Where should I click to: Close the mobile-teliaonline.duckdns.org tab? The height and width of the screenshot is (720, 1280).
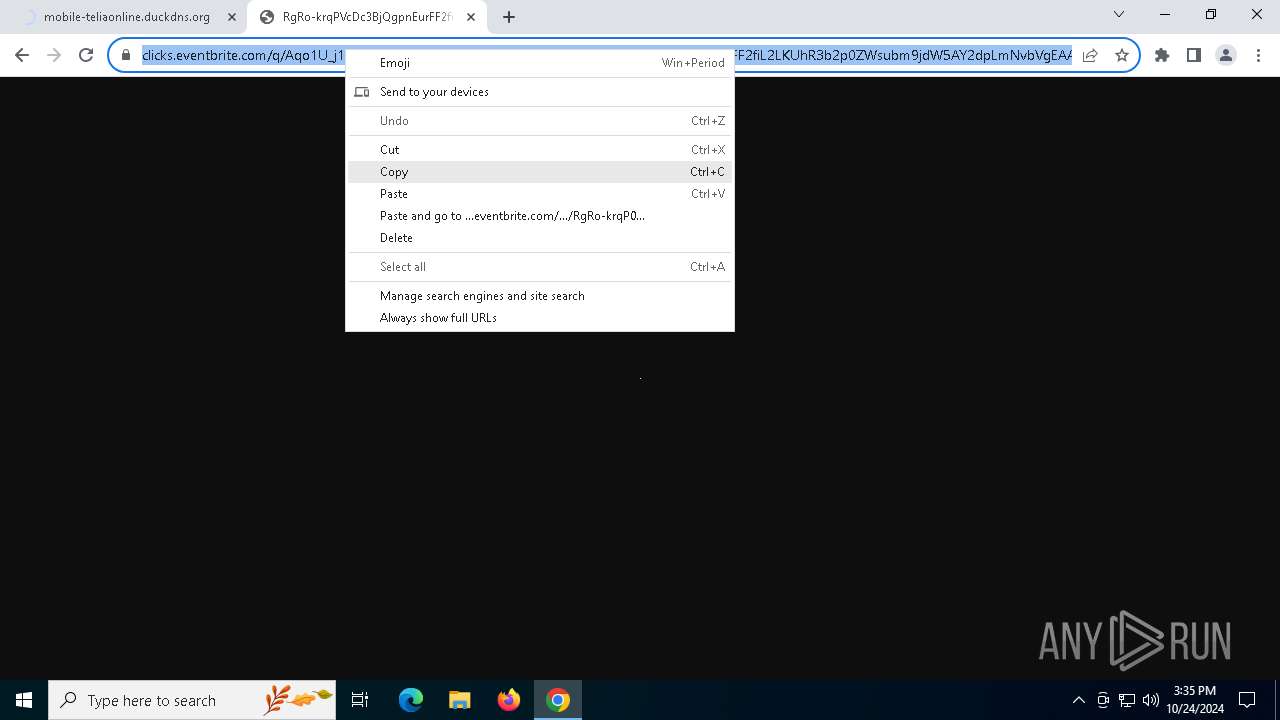[232, 17]
